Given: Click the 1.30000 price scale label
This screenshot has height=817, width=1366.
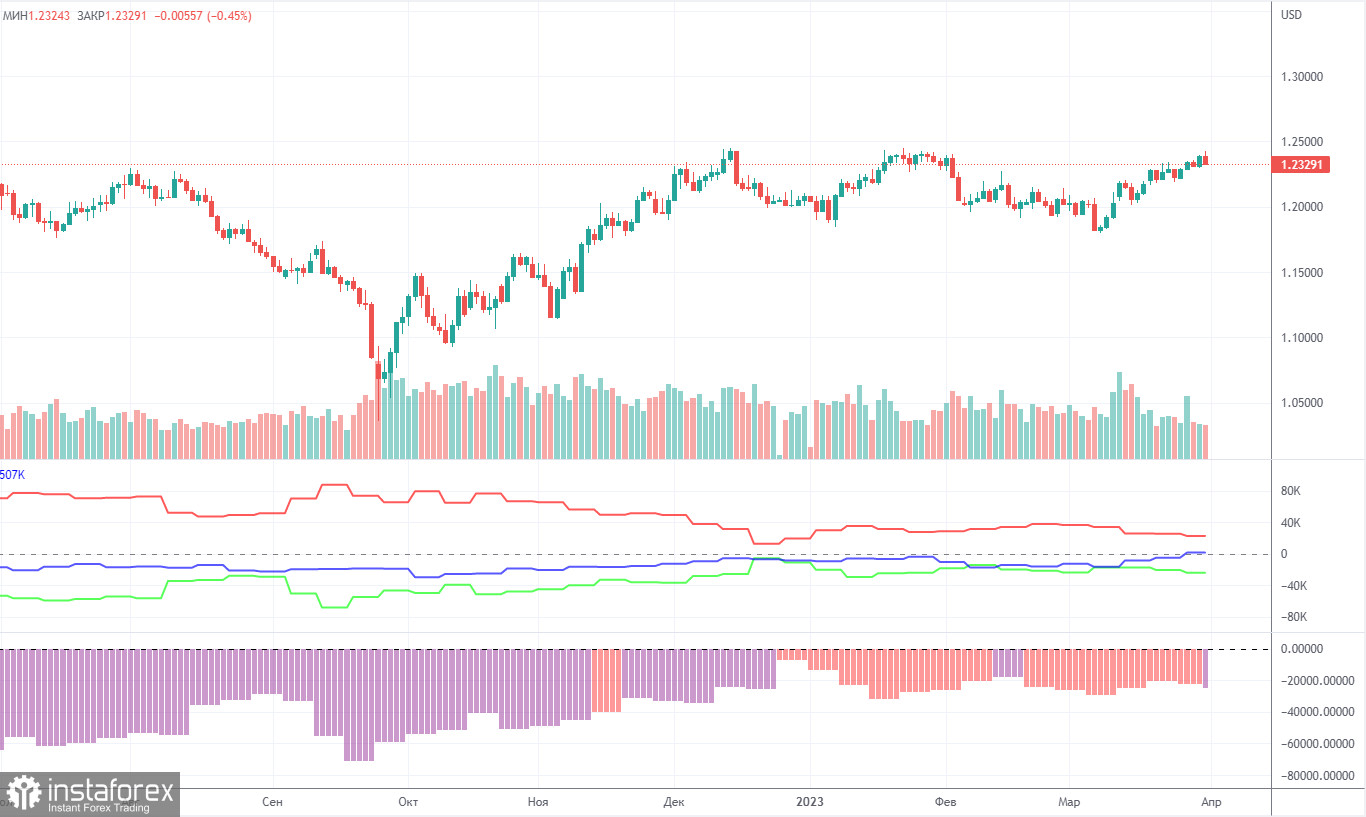Looking at the screenshot, I should (1302, 76).
